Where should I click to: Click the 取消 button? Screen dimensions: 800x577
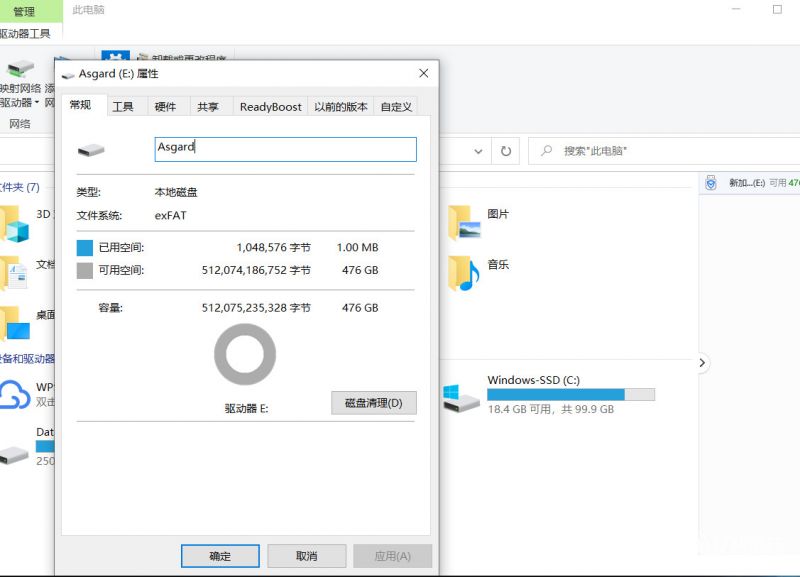[x=307, y=556]
